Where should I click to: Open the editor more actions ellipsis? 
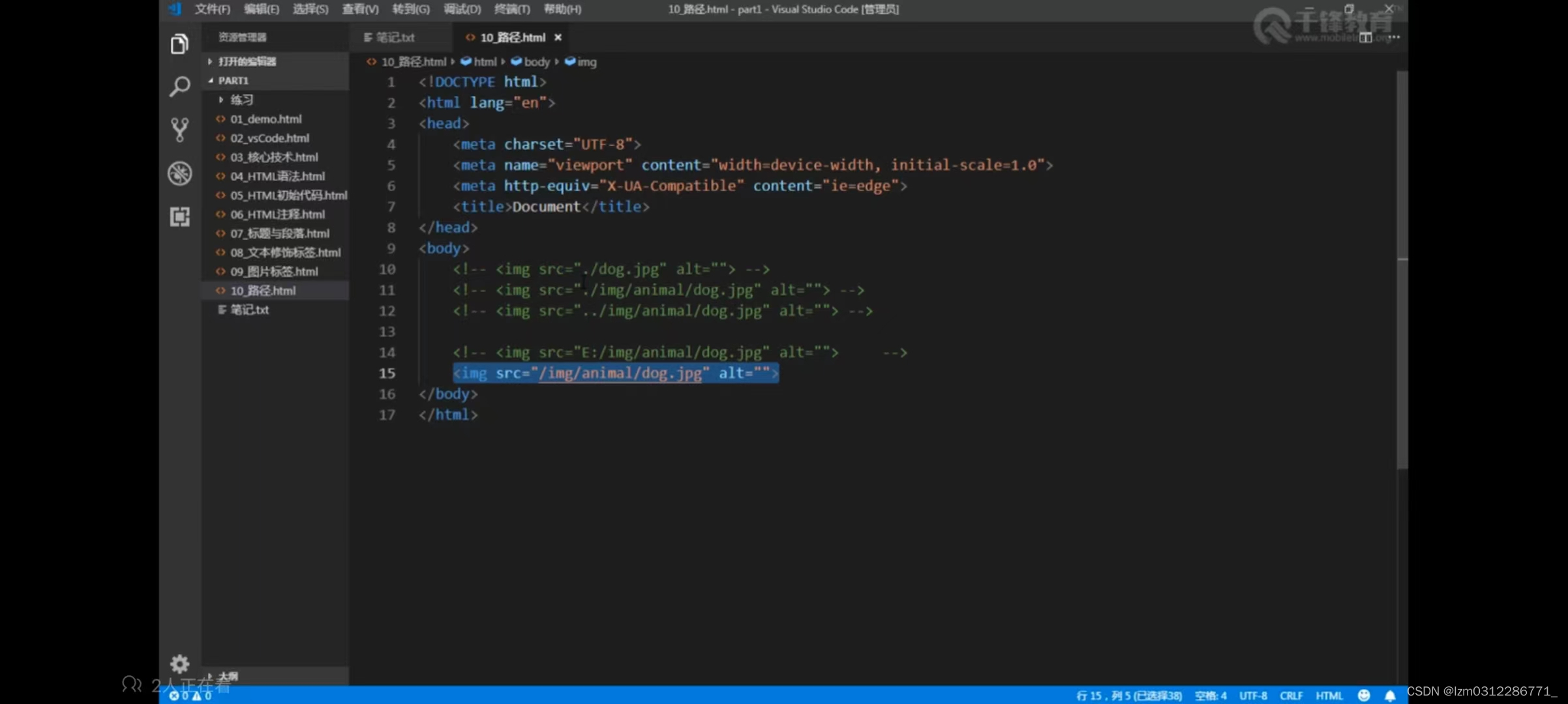pos(1394,37)
